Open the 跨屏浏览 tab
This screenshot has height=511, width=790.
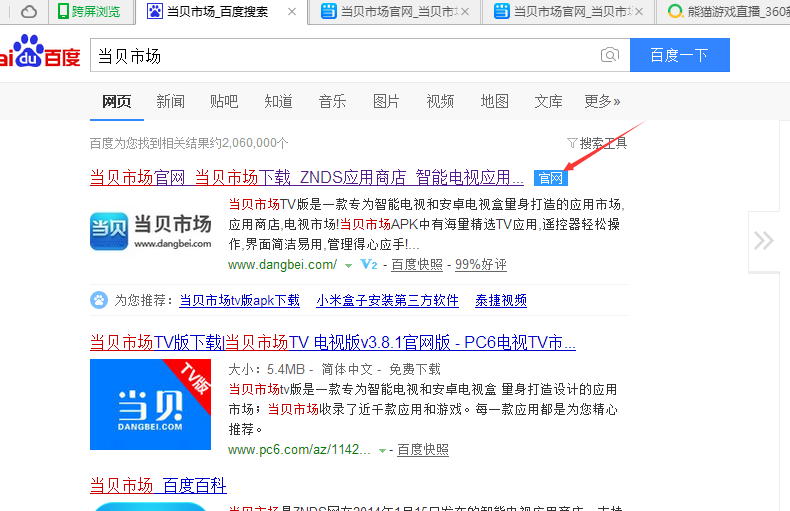point(90,11)
